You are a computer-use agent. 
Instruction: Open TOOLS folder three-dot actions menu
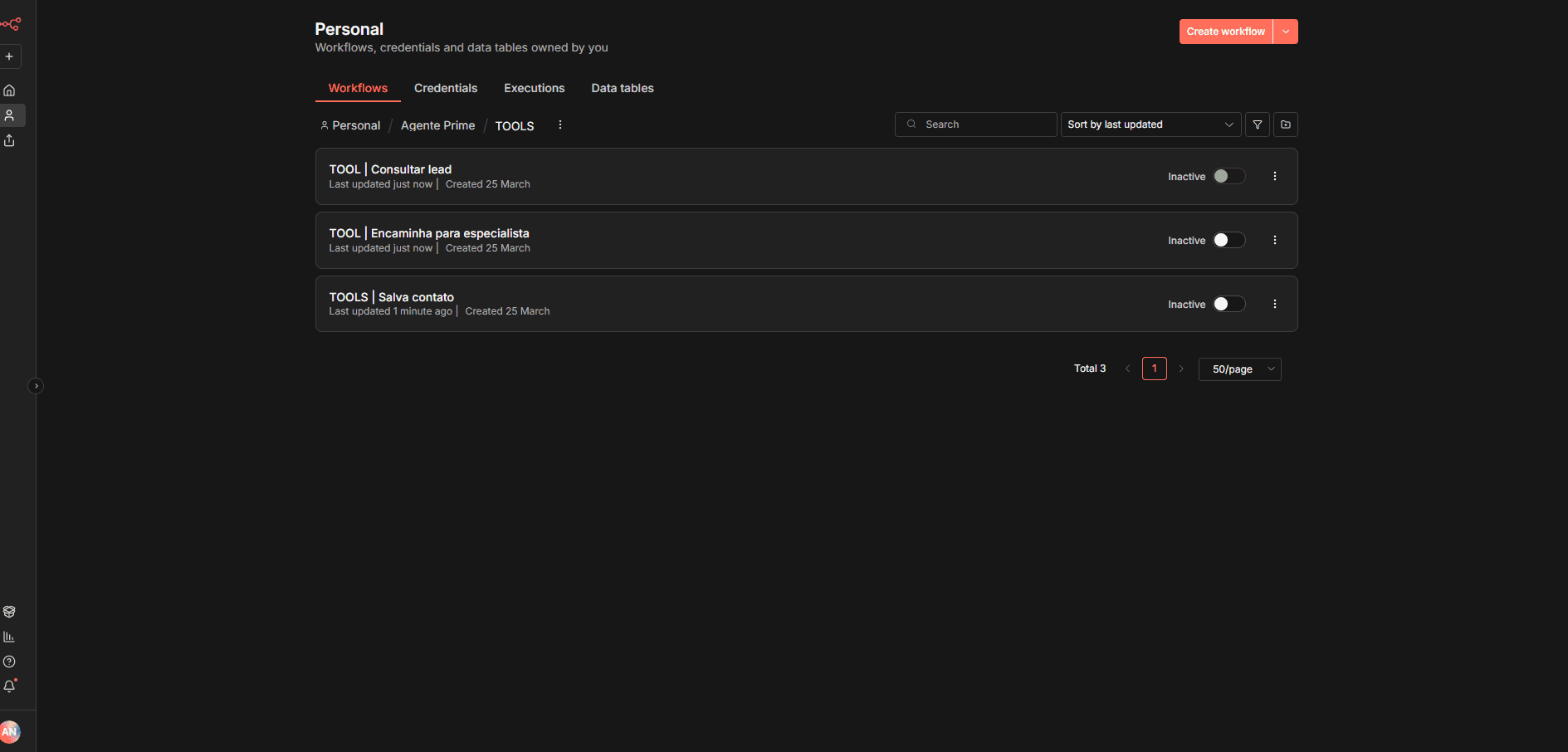coord(560,125)
